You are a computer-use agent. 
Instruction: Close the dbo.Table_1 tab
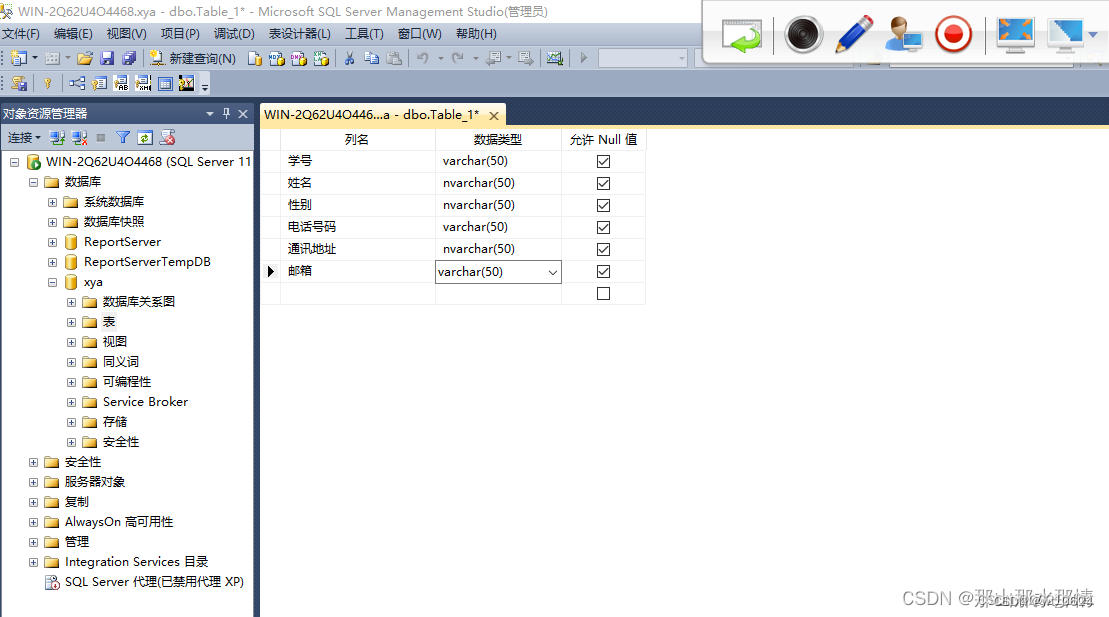(494, 115)
